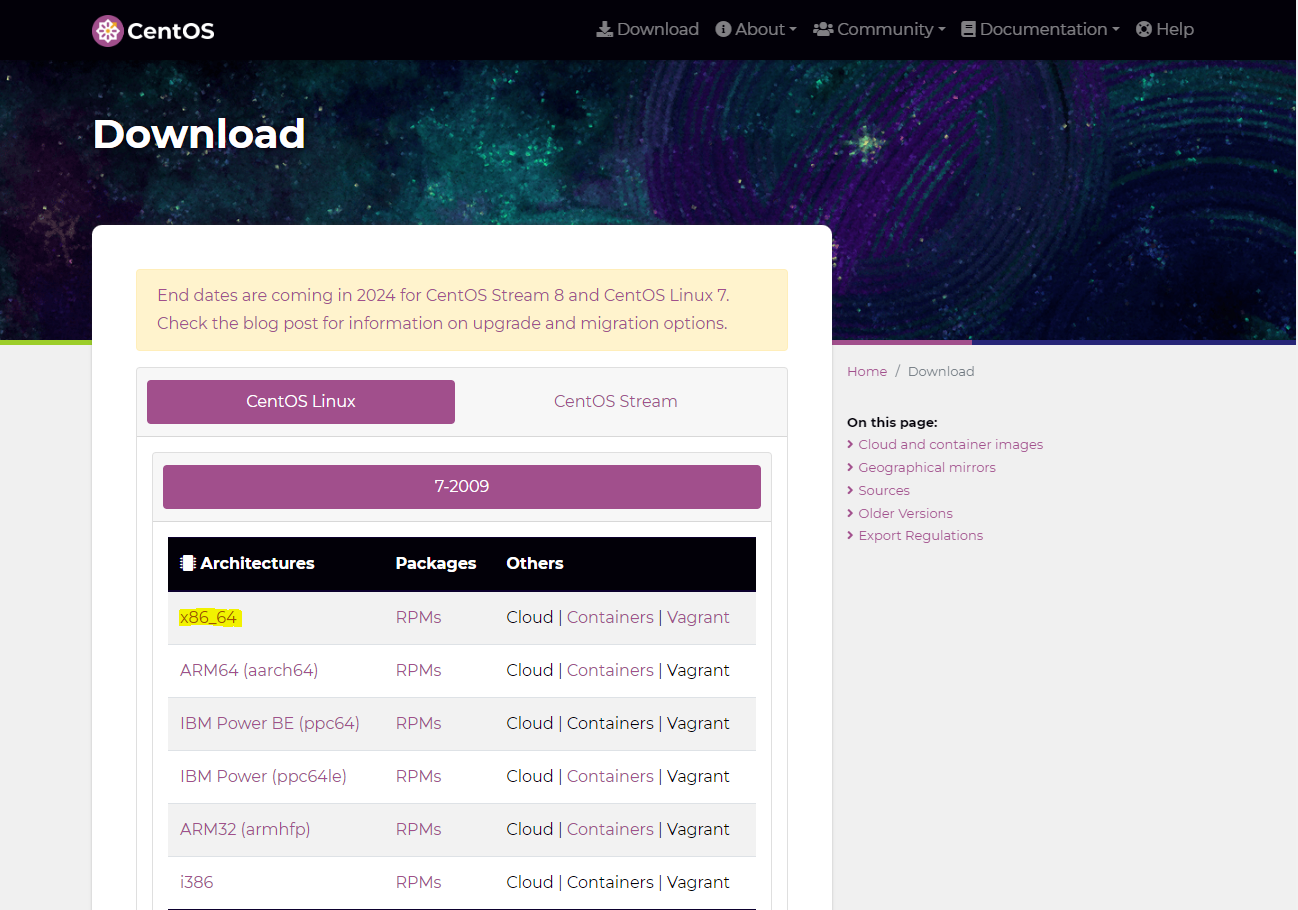Screen dimensions: 1298x910
Task: Open RPMs link in ARM64 row
Action: coord(418,670)
